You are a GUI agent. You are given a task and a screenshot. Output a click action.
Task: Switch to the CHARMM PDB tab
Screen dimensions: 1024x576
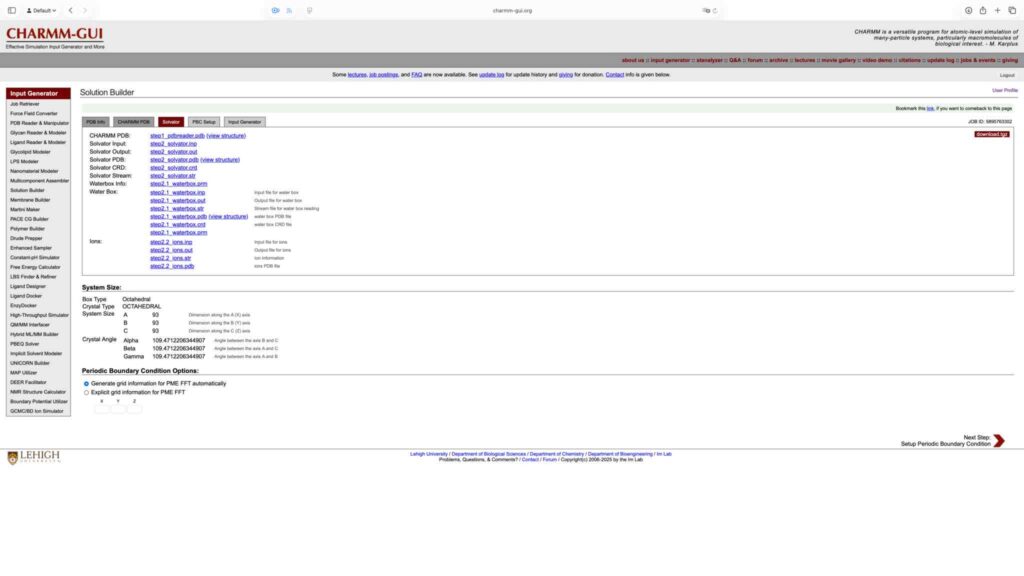point(133,122)
